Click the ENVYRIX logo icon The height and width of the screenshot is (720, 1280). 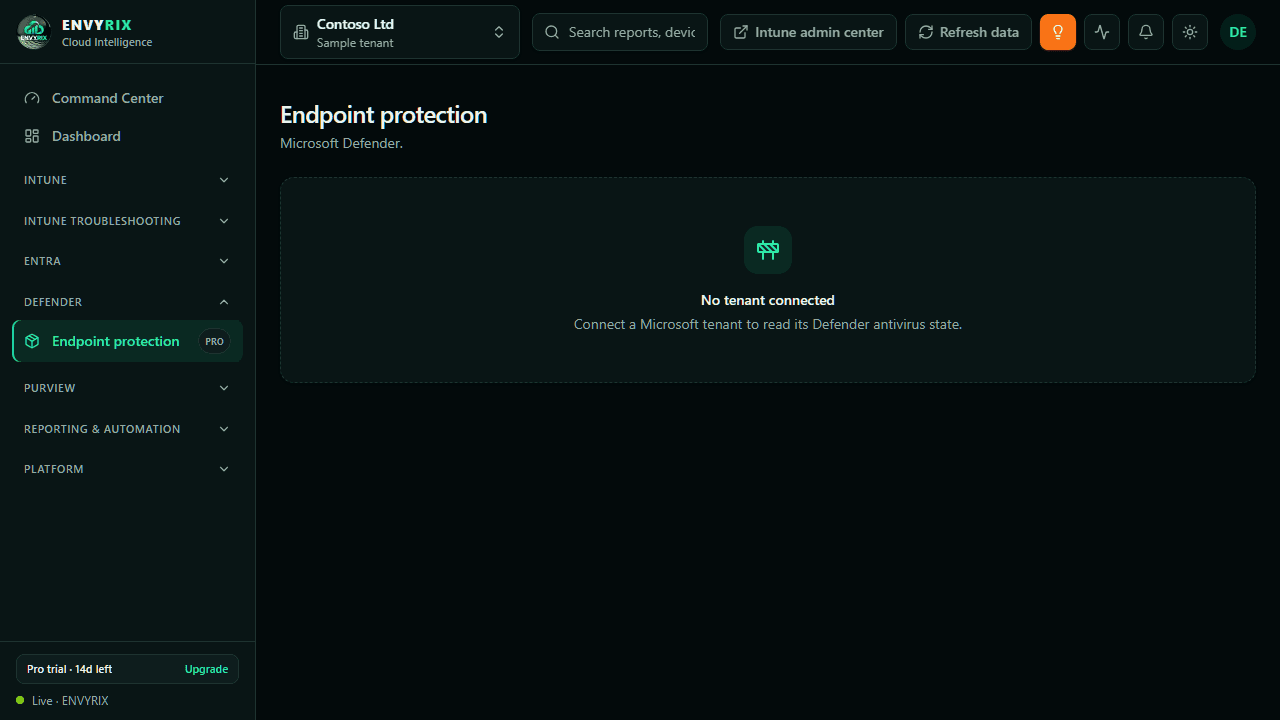34,32
